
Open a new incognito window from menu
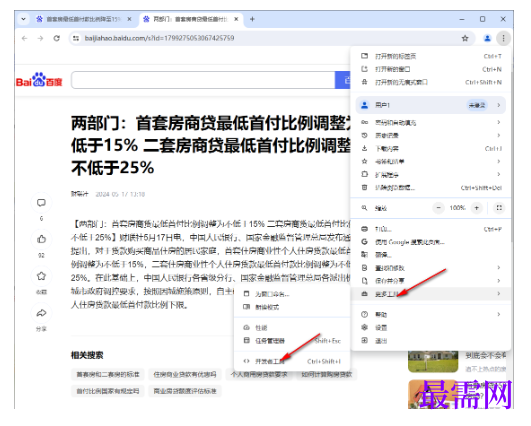coord(431,82)
